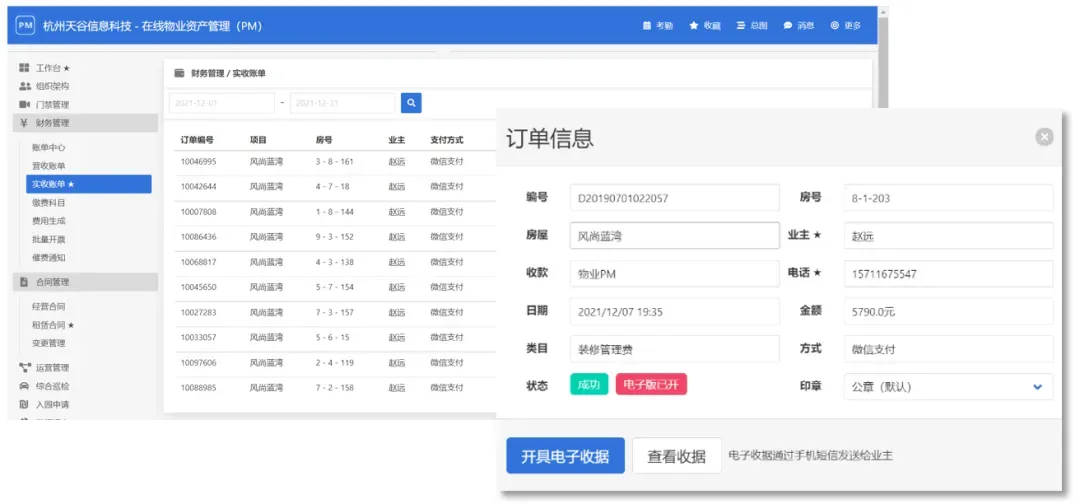The image size is (1080, 504).
Task: Click the 订单编号 column header
Action: 197,140
